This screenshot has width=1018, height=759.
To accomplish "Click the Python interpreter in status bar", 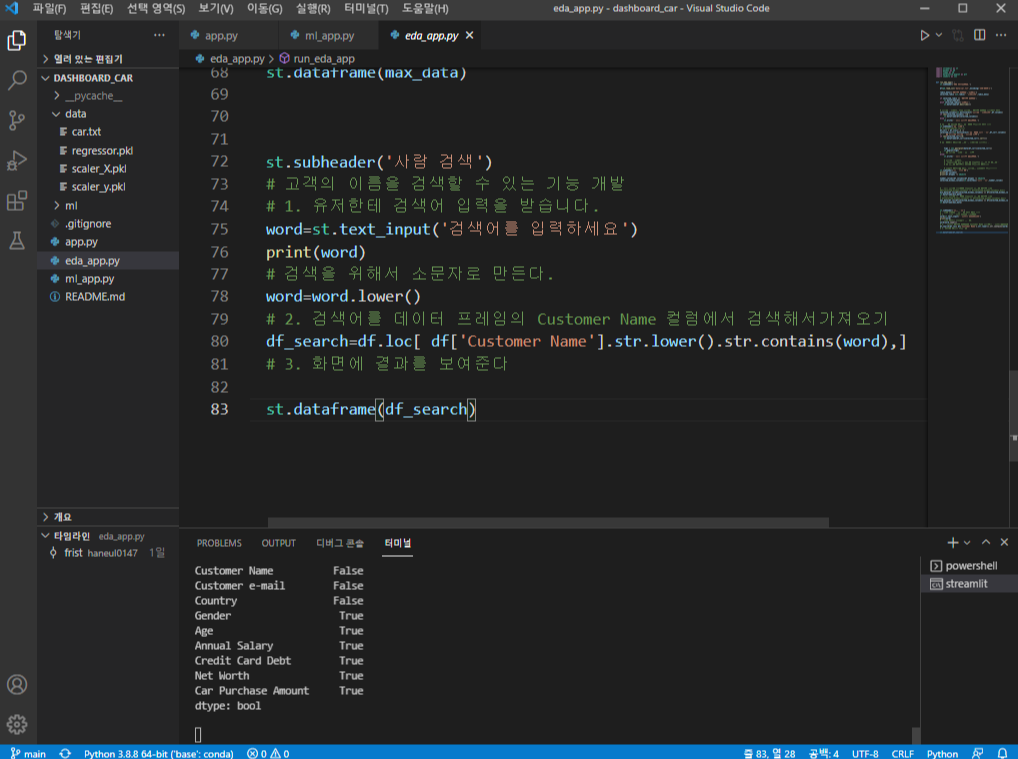I will coord(158,753).
